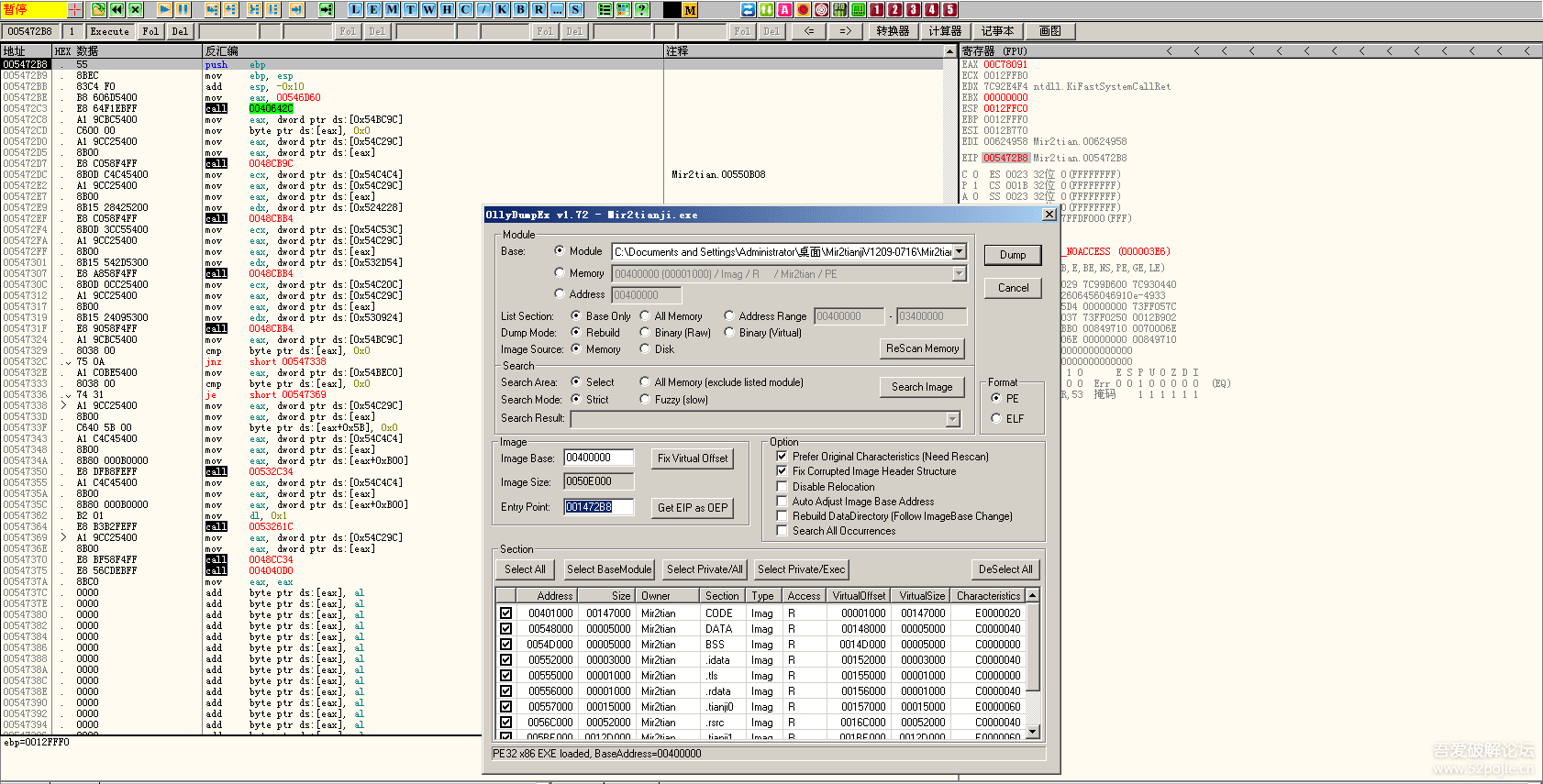Open the CPU window (C icon)
The width and height of the screenshot is (1543, 784).
click(x=465, y=9)
